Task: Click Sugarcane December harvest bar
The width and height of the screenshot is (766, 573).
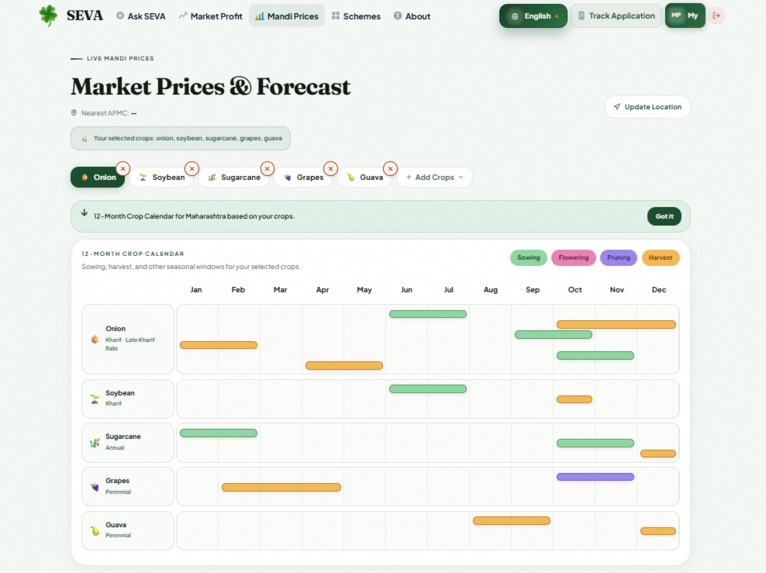Action: coord(658,453)
